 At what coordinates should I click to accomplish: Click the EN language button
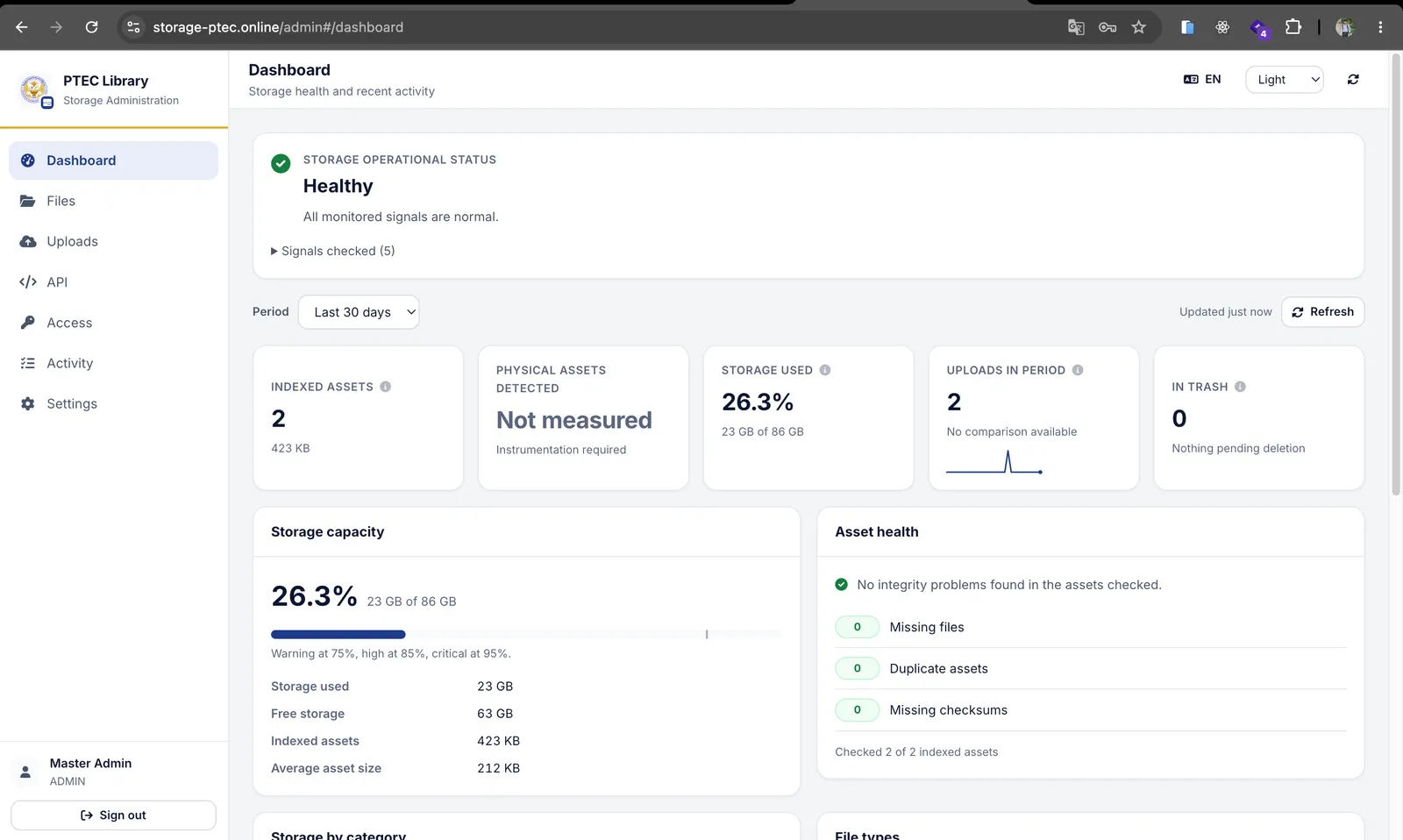pos(1202,79)
